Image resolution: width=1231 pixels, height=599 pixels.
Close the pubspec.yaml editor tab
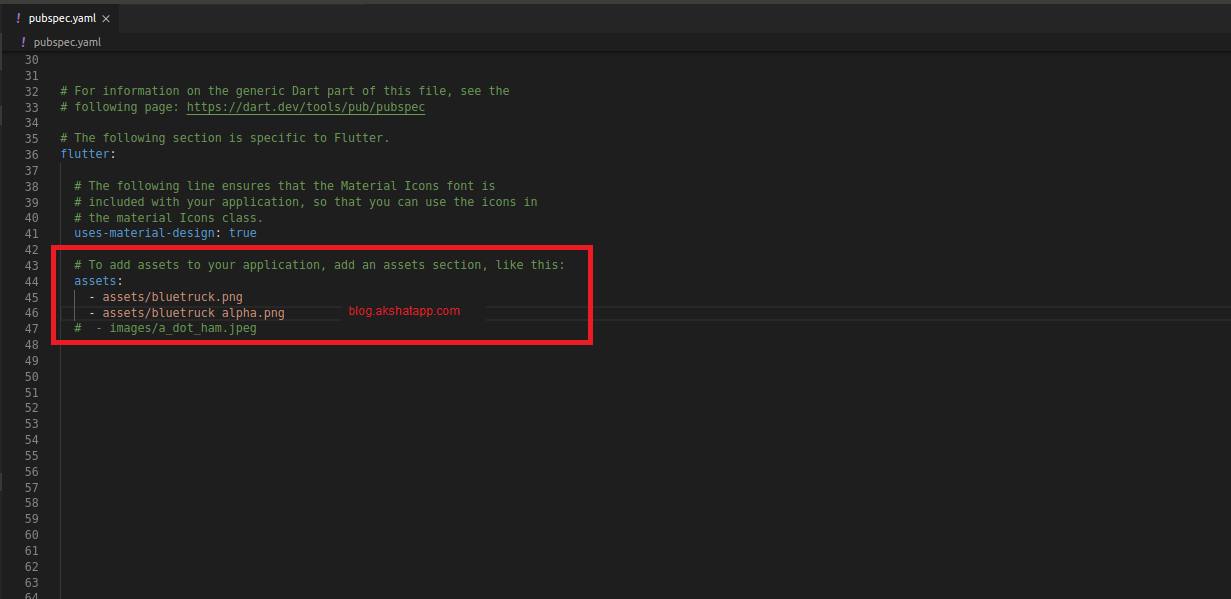point(106,18)
